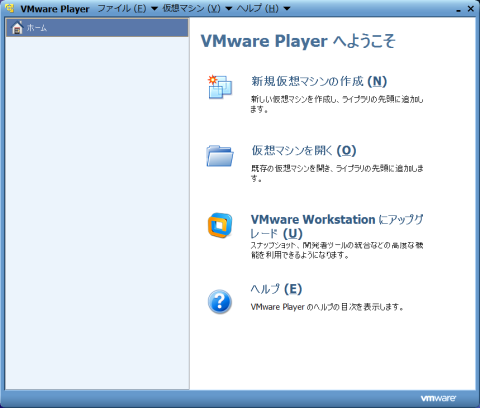The height and width of the screenshot is (408, 480).
Task: Click the text 既存の仮想マシンを開き description
Action: [337, 173]
